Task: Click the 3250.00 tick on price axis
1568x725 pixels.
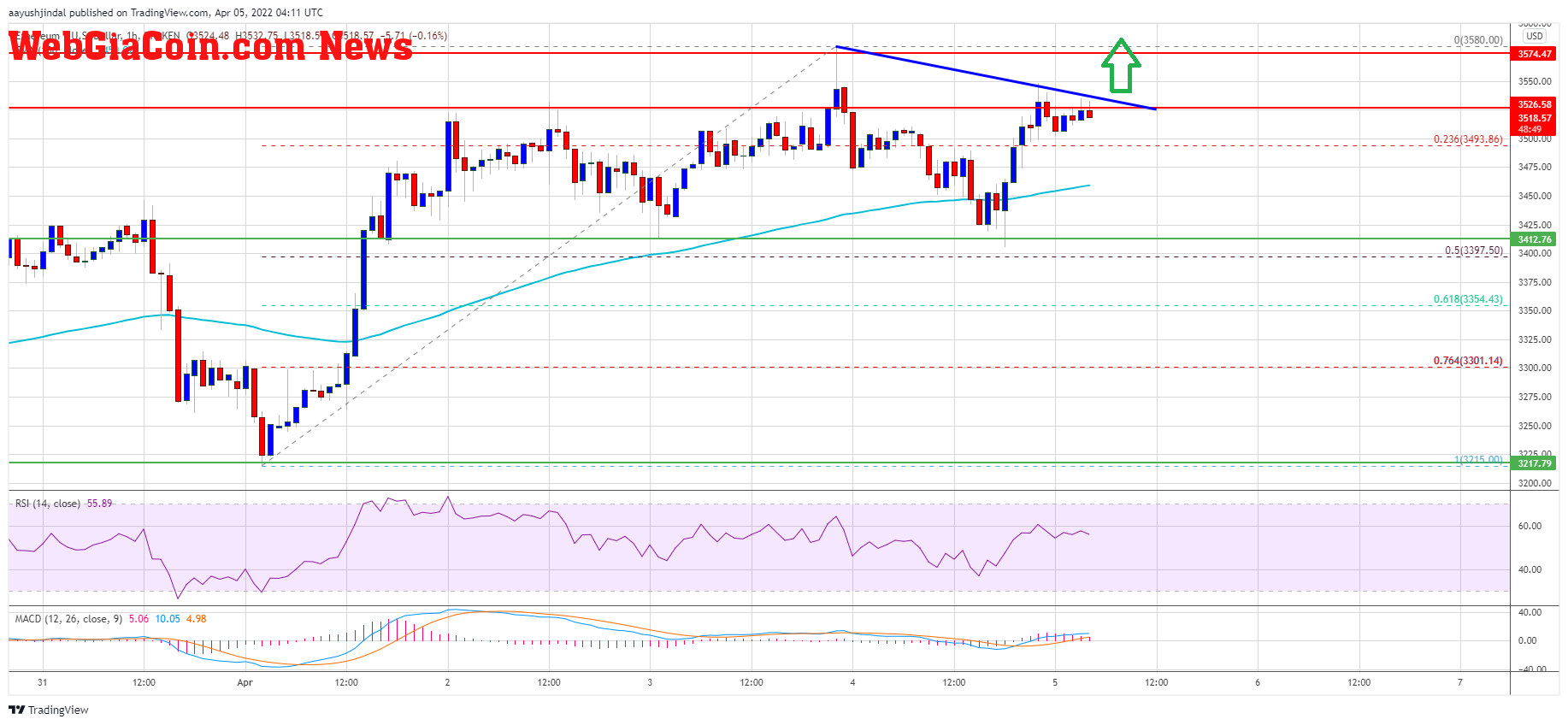Action: pos(1535,426)
